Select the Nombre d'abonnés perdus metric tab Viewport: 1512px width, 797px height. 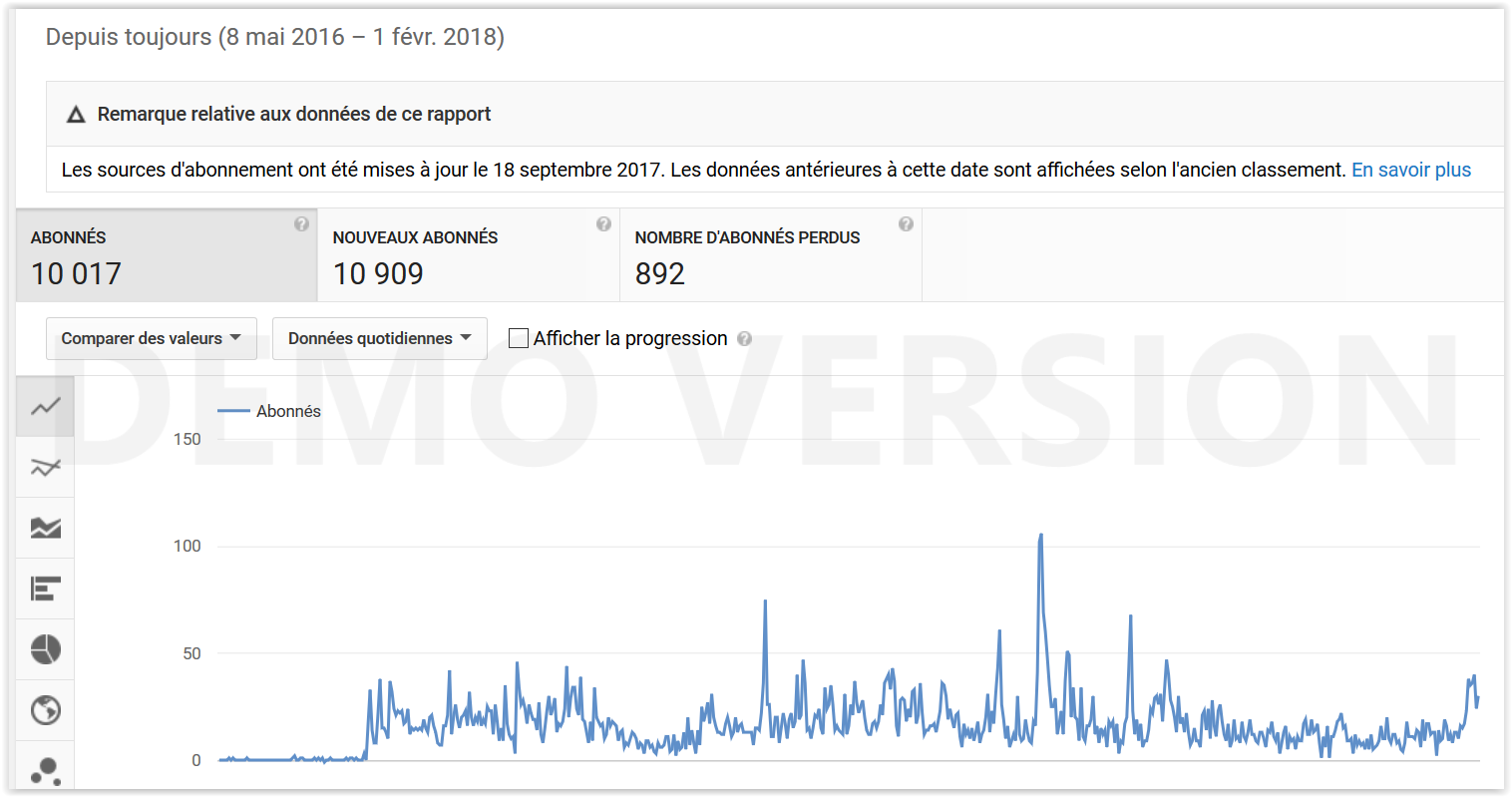(x=771, y=255)
